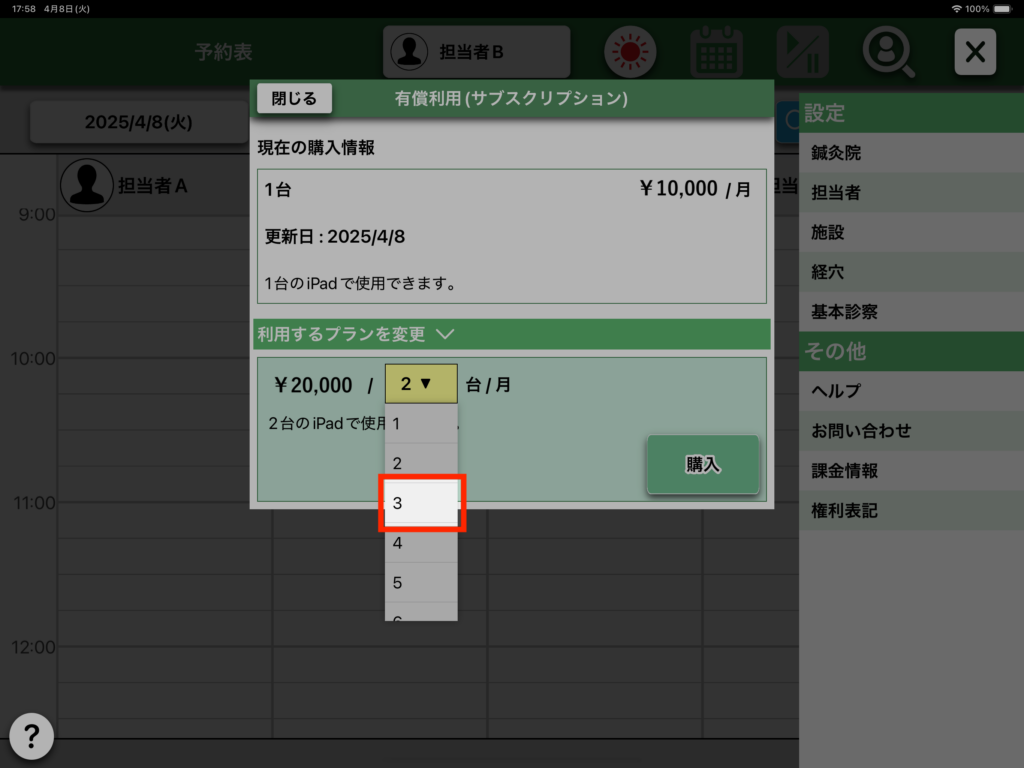1024x768 pixels.
Task: Click the 2025/4/8(火) date button
Action: point(138,122)
